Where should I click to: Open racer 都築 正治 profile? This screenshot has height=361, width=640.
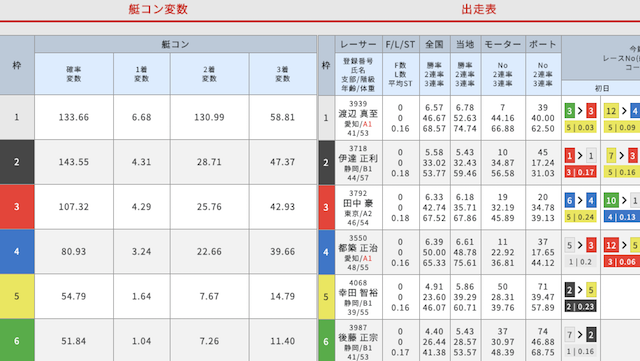pos(358,248)
